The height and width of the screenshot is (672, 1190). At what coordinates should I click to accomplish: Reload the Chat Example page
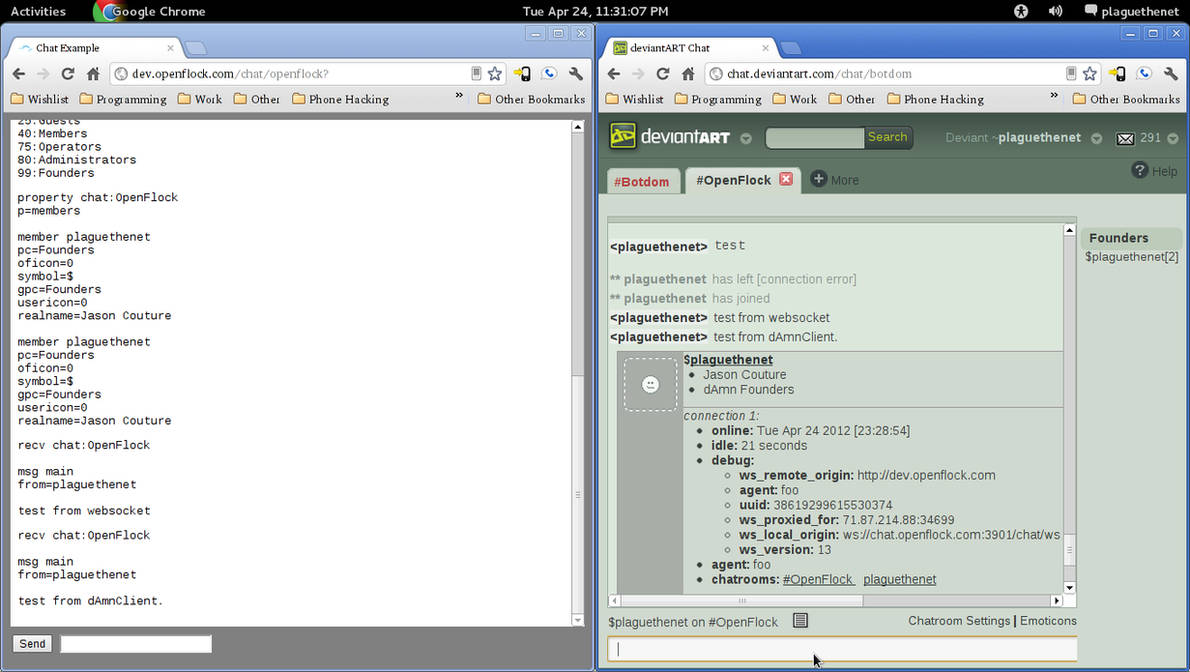pos(67,73)
